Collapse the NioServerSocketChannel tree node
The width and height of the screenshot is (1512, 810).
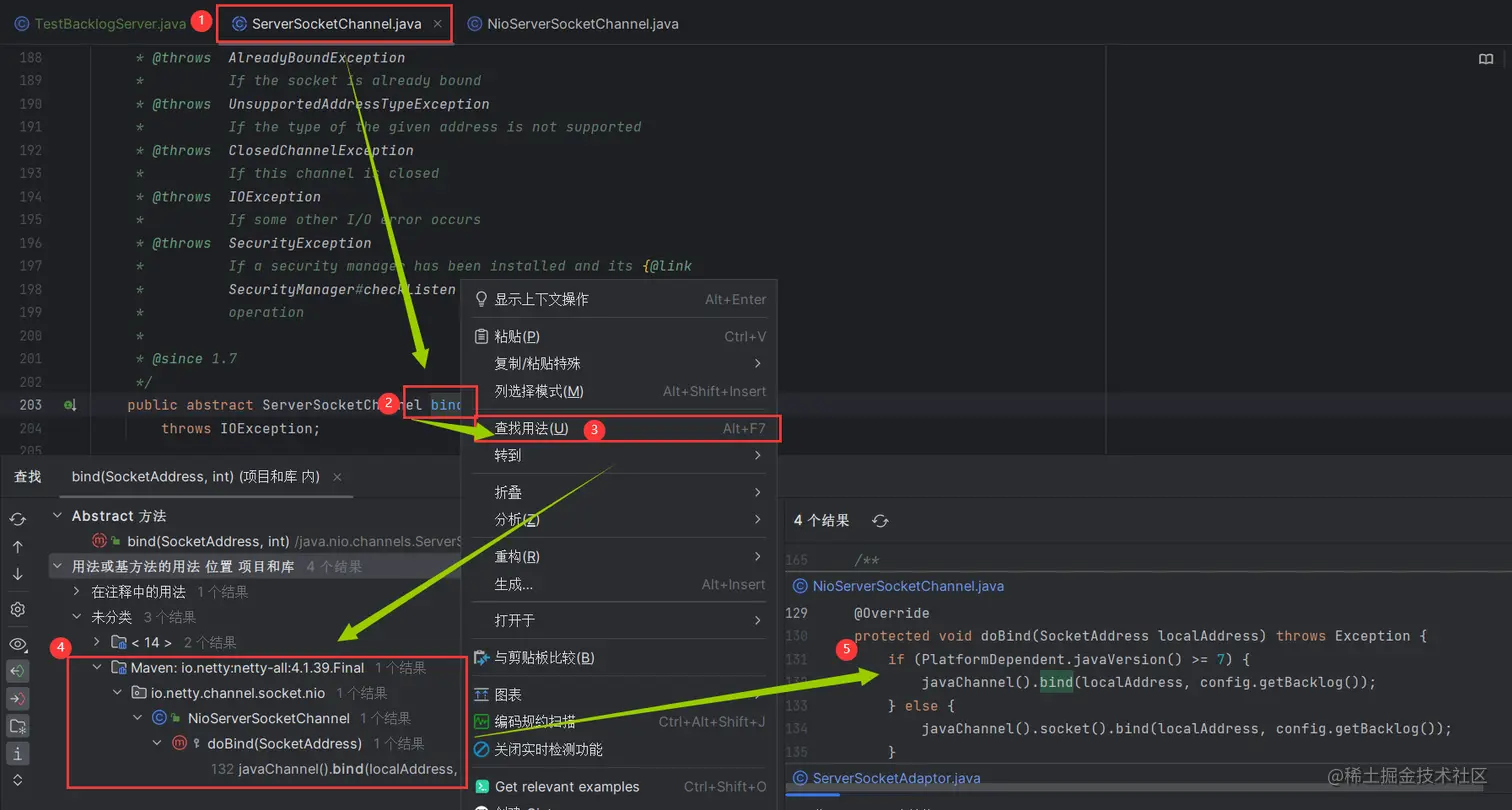click(137, 718)
